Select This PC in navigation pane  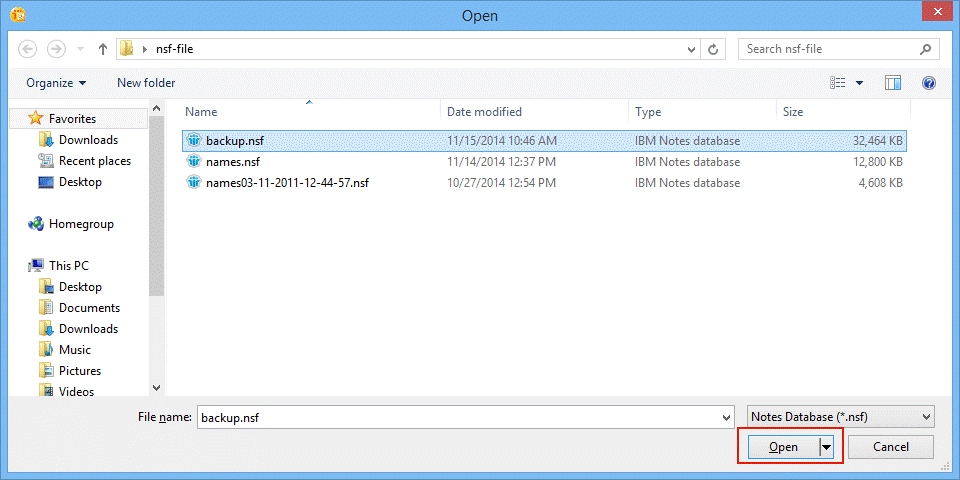69,266
